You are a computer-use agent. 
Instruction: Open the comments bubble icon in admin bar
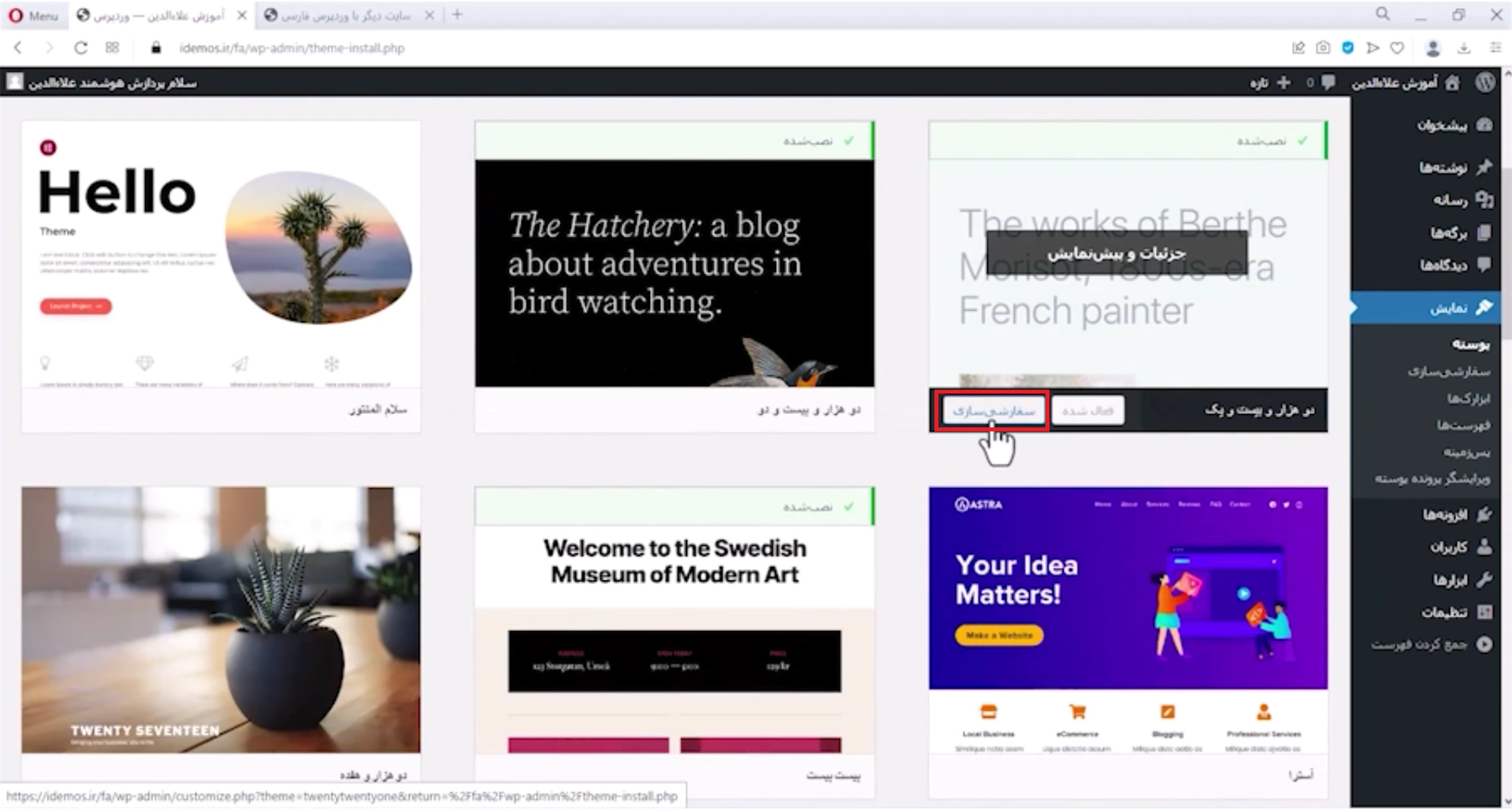(x=1328, y=83)
